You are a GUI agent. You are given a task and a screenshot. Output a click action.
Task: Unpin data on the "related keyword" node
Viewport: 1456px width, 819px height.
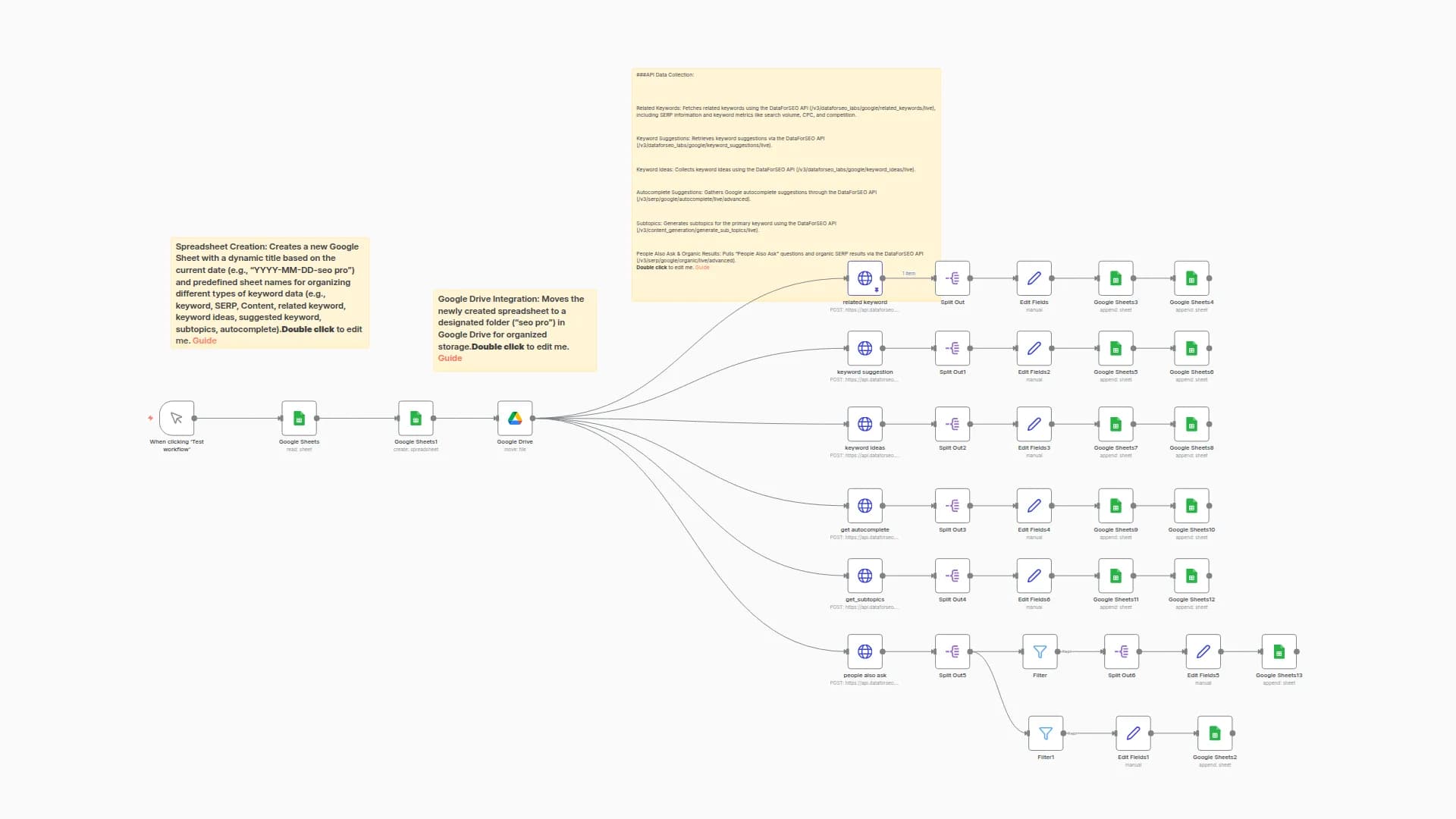point(876,288)
